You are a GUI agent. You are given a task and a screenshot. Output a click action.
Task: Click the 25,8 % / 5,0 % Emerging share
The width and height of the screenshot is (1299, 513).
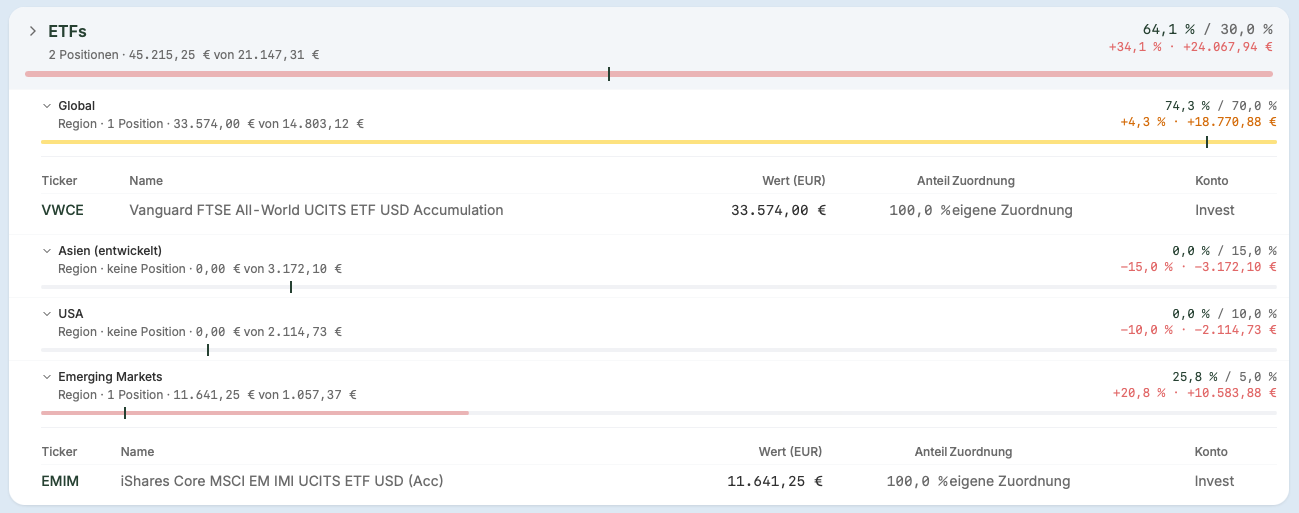click(x=1224, y=376)
